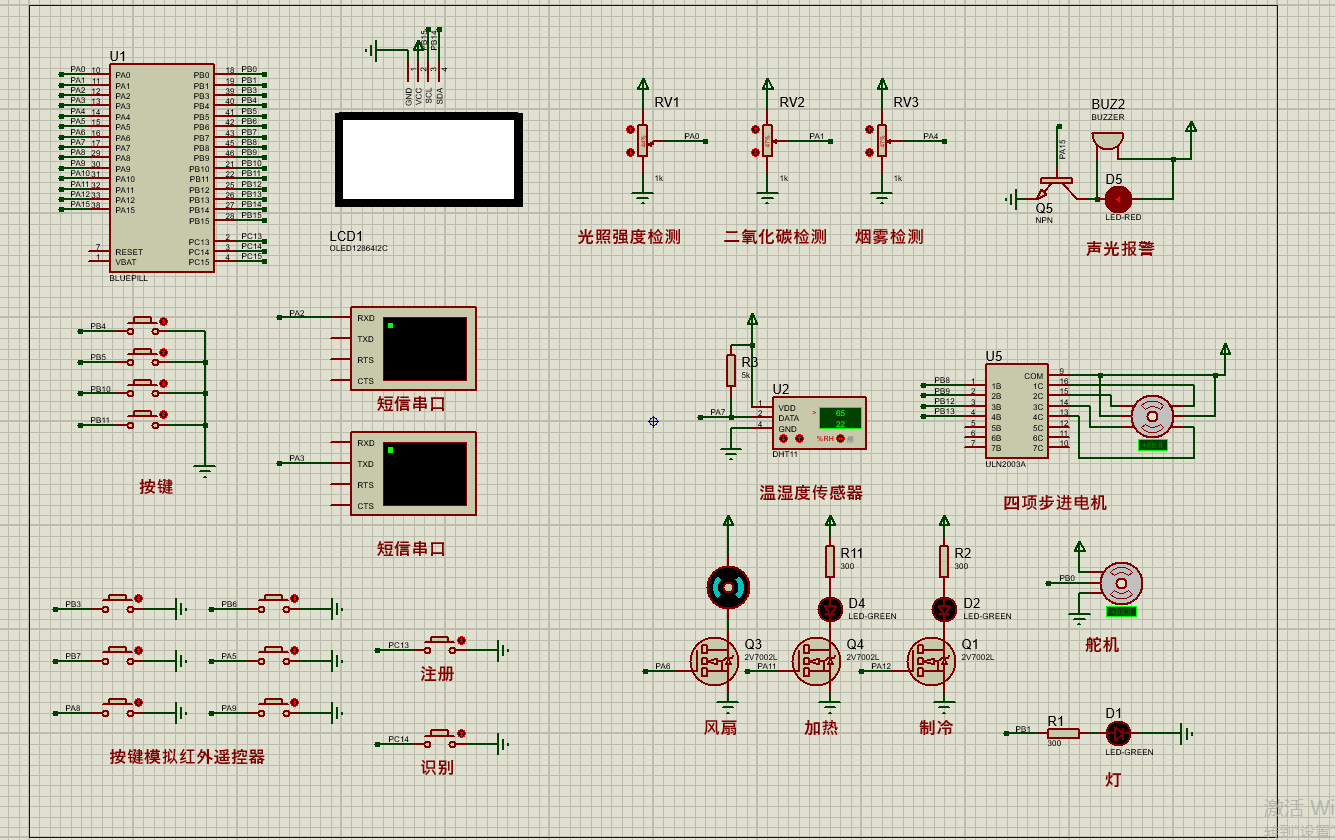Select the RV2 potentiometer symbol
1335x840 pixels.
click(x=767, y=141)
